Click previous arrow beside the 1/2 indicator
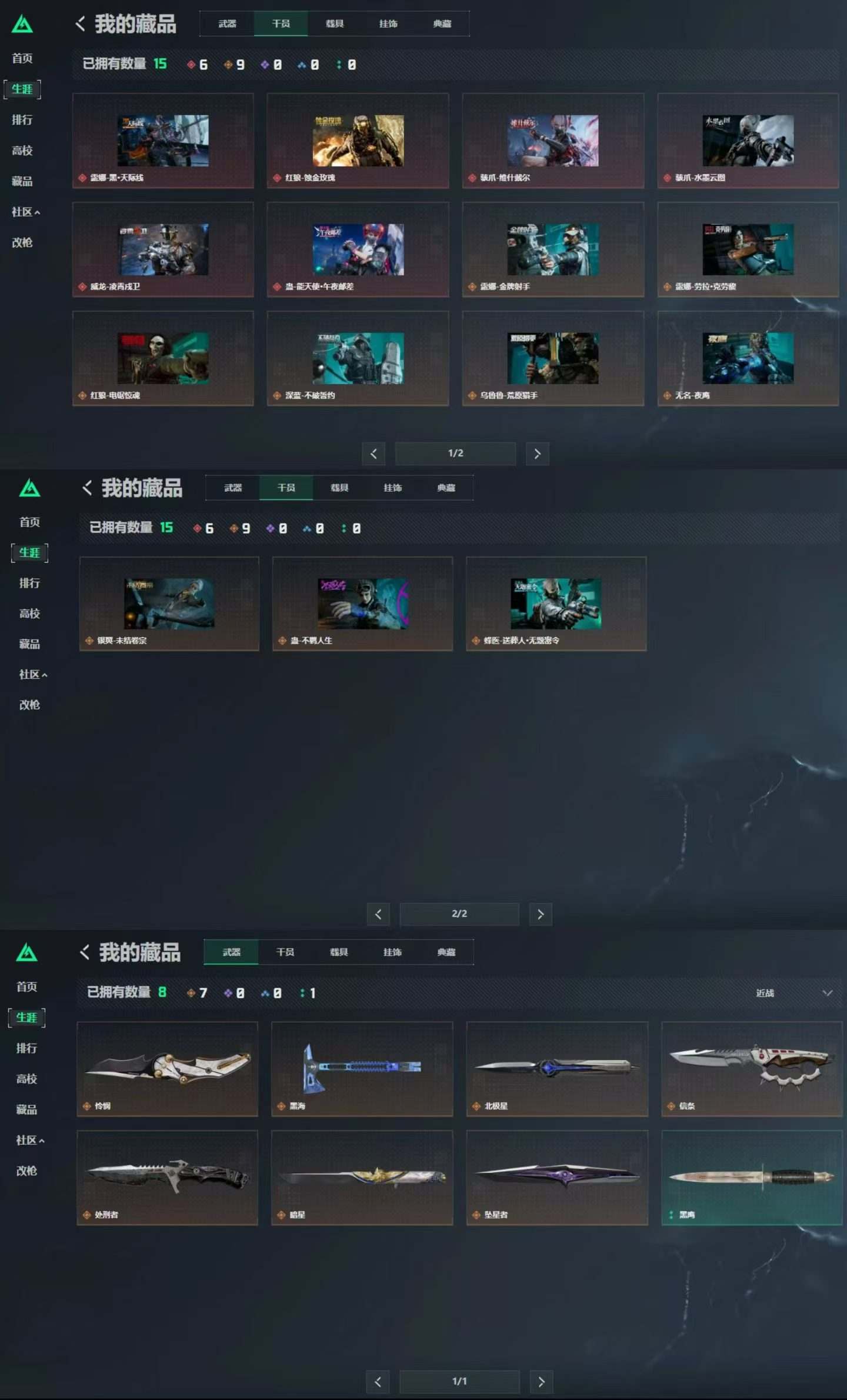847x1400 pixels. (x=374, y=454)
